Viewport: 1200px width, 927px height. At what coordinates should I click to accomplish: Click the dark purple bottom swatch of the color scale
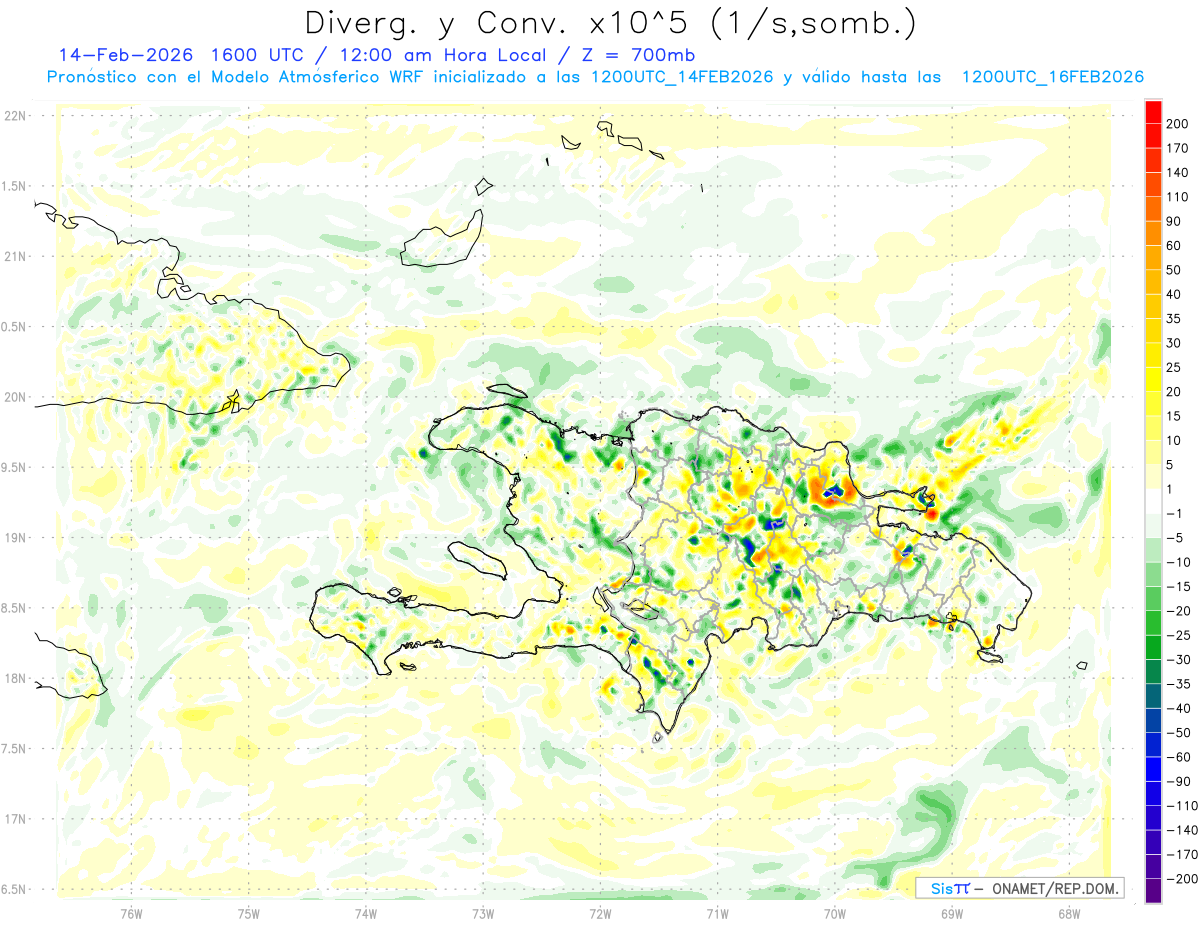(1153, 890)
